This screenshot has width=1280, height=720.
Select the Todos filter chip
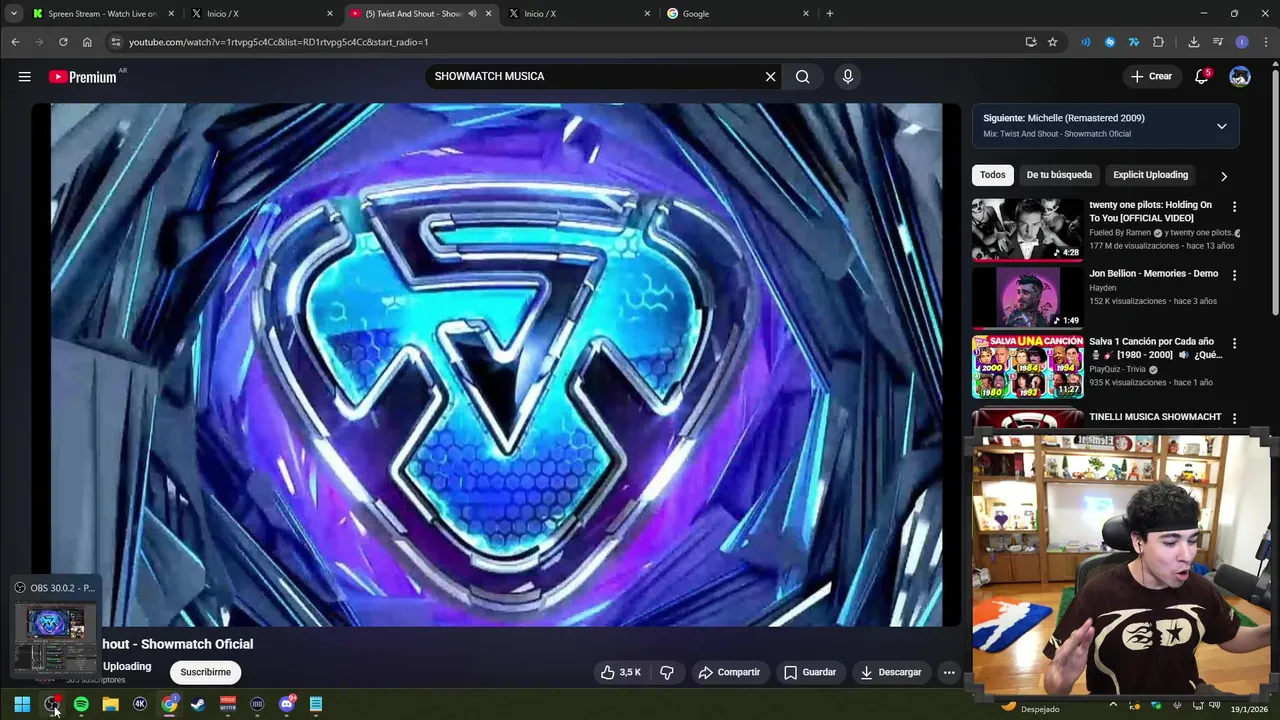click(x=992, y=175)
